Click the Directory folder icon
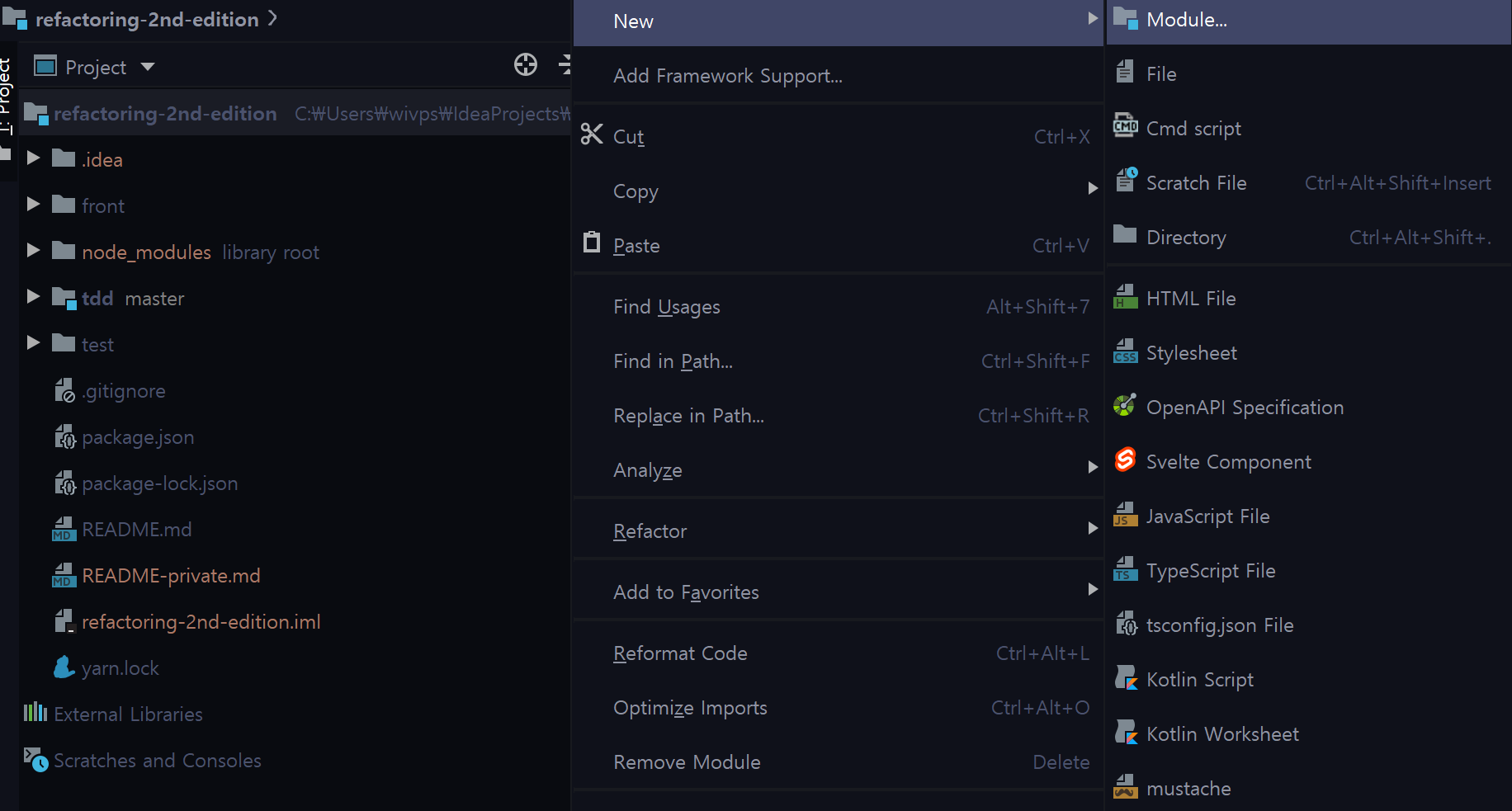 (1125, 235)
